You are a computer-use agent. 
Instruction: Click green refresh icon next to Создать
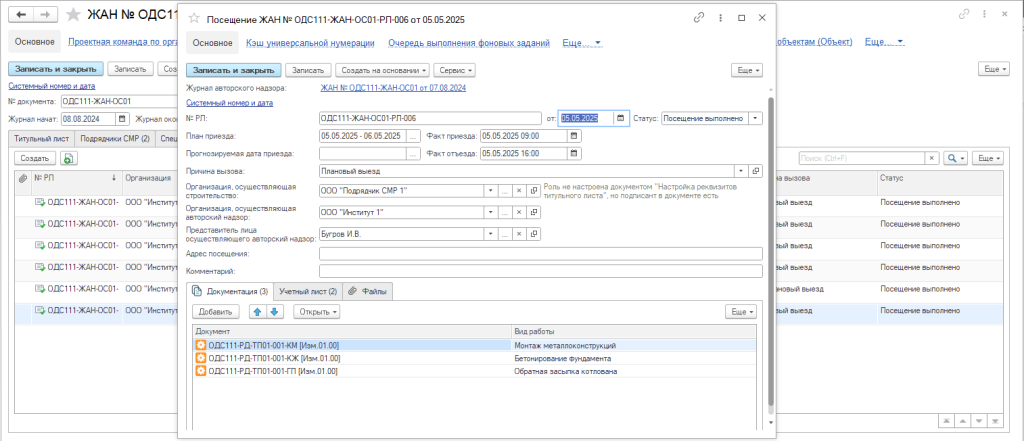coord(69,158)
